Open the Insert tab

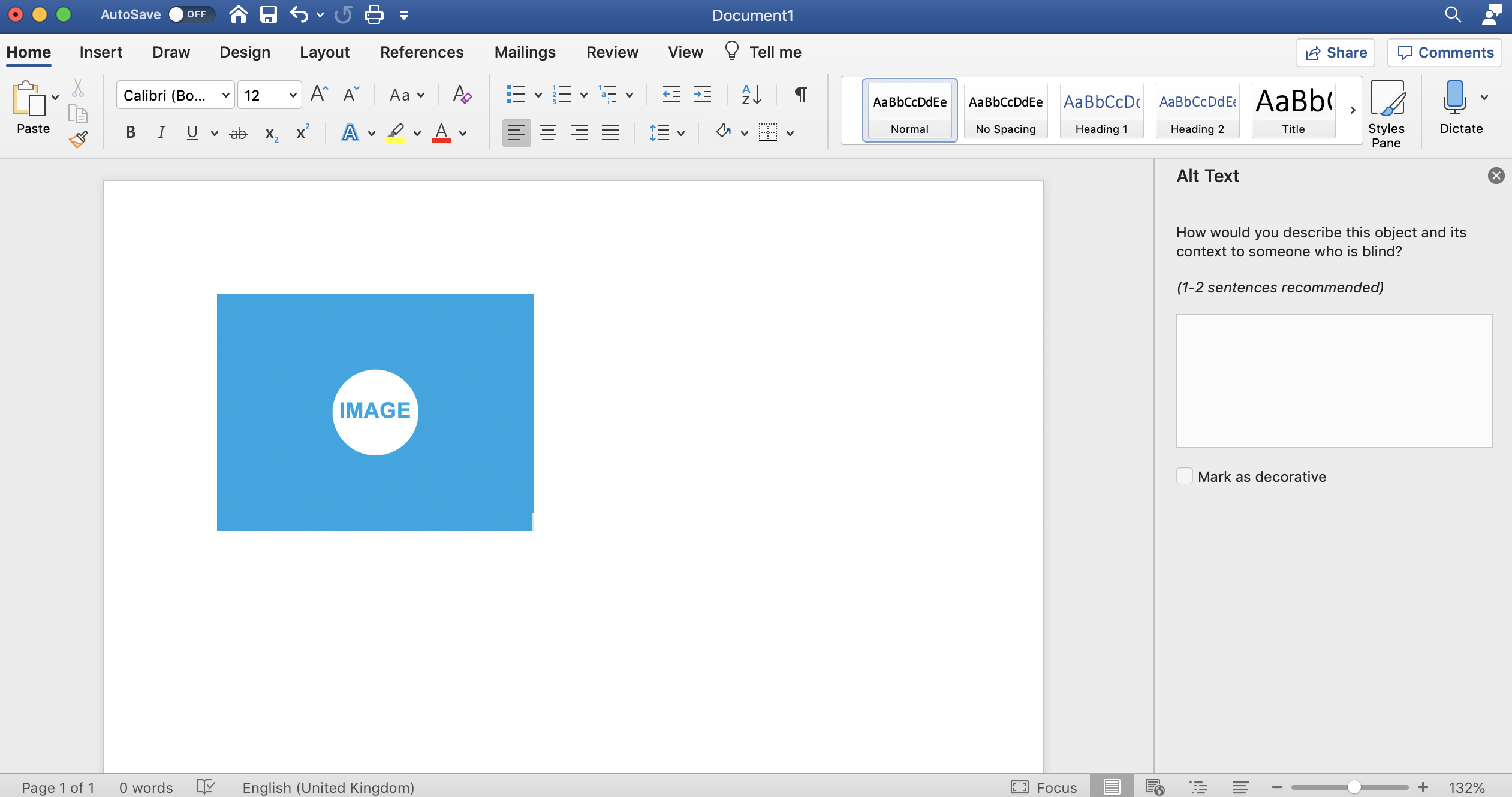100,52
